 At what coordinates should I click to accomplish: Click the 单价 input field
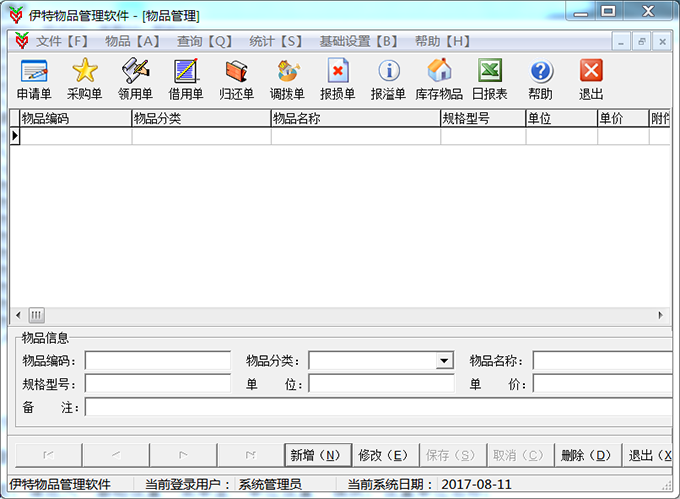point(603,384)
